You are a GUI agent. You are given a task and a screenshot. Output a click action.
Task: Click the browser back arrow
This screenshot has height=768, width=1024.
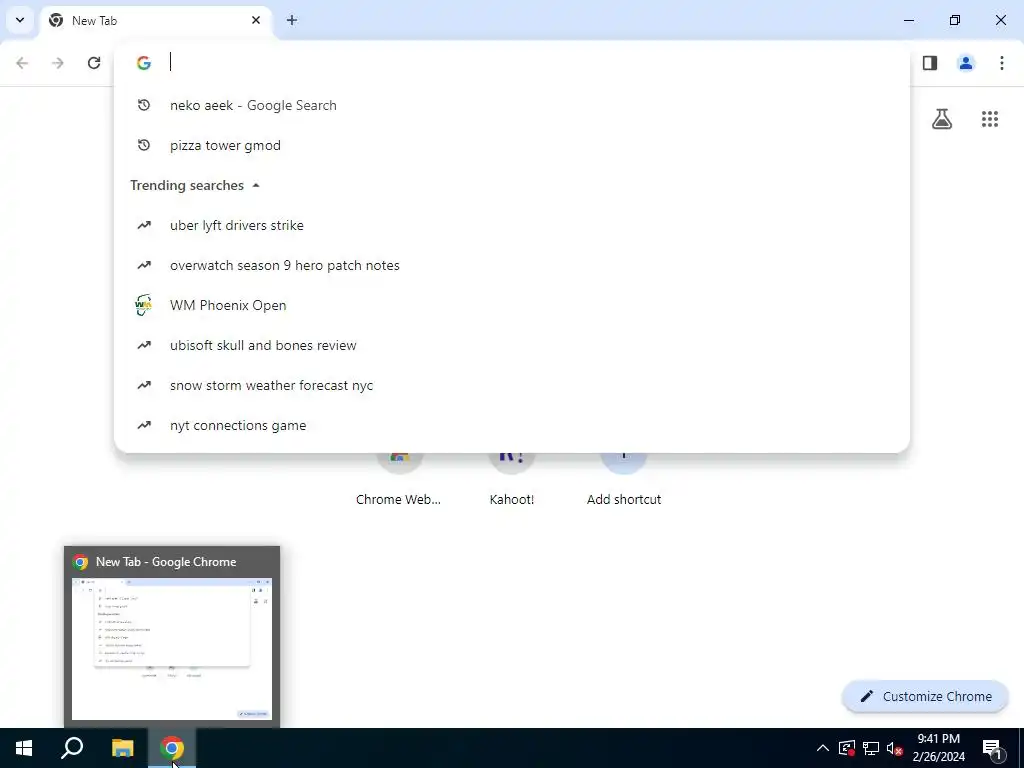(x=22, y=63)
